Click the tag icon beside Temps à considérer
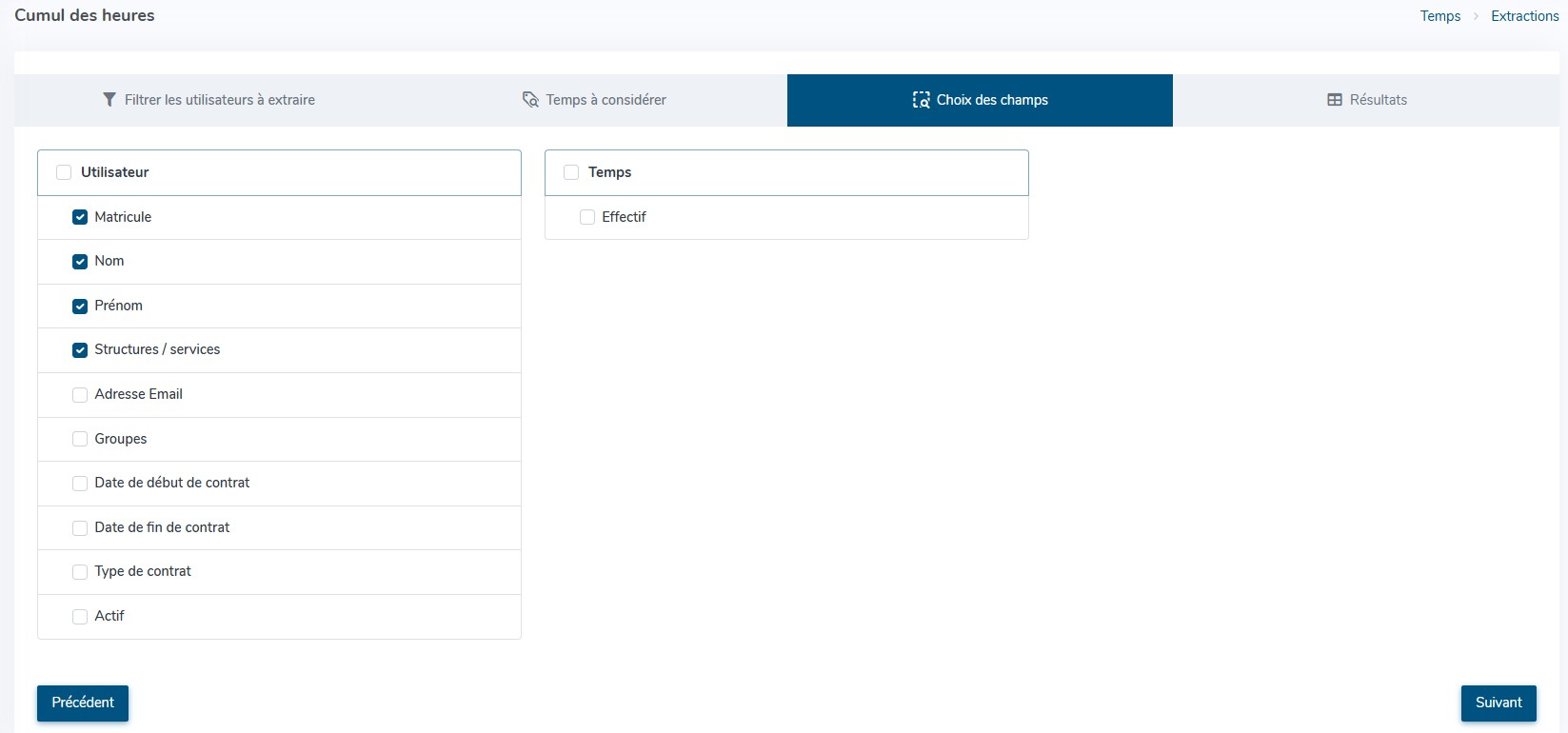1568x733 pixels. tap(530, 100)
